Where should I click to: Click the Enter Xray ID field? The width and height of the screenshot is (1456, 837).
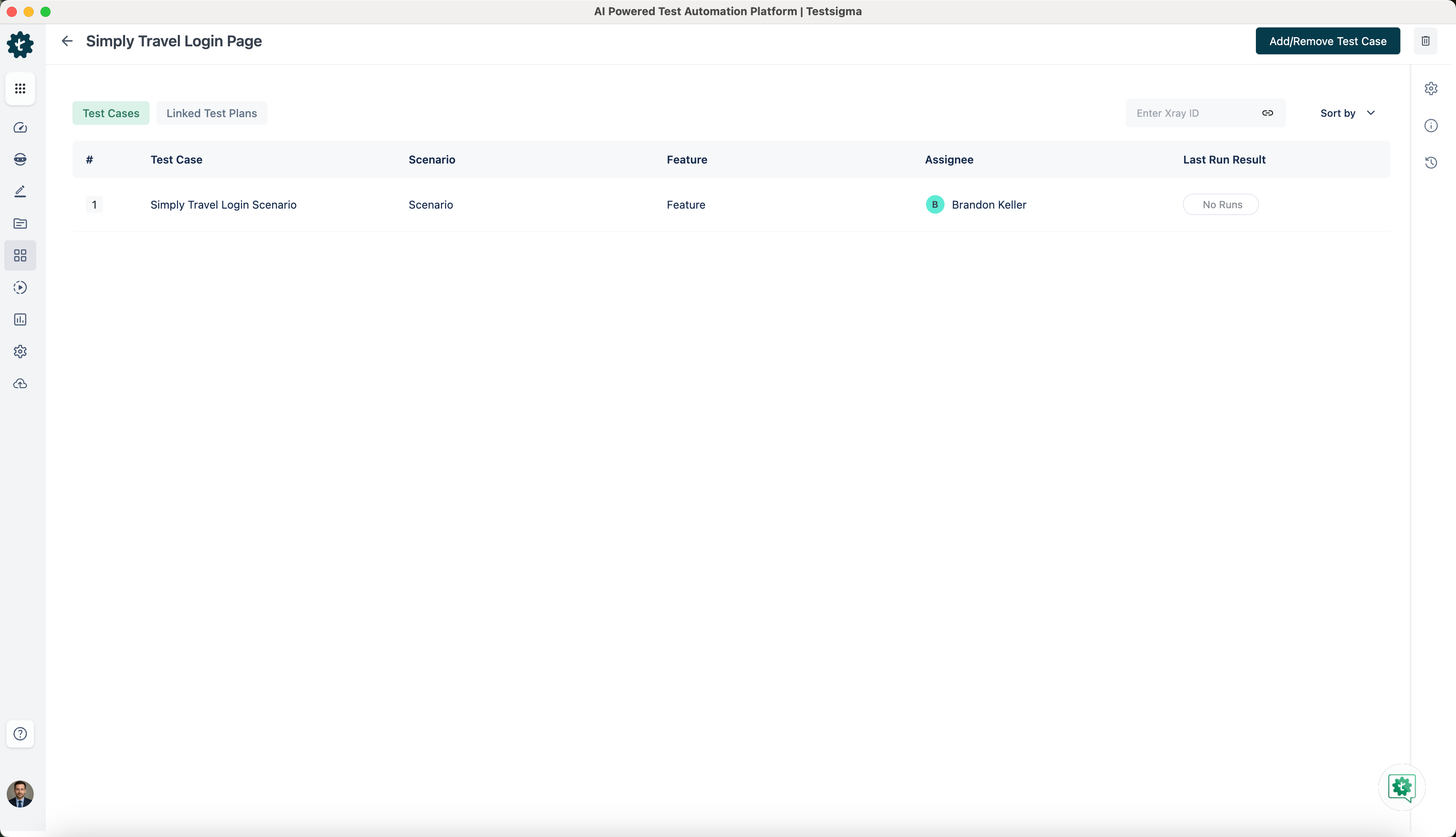click(x=1184, y=113)
